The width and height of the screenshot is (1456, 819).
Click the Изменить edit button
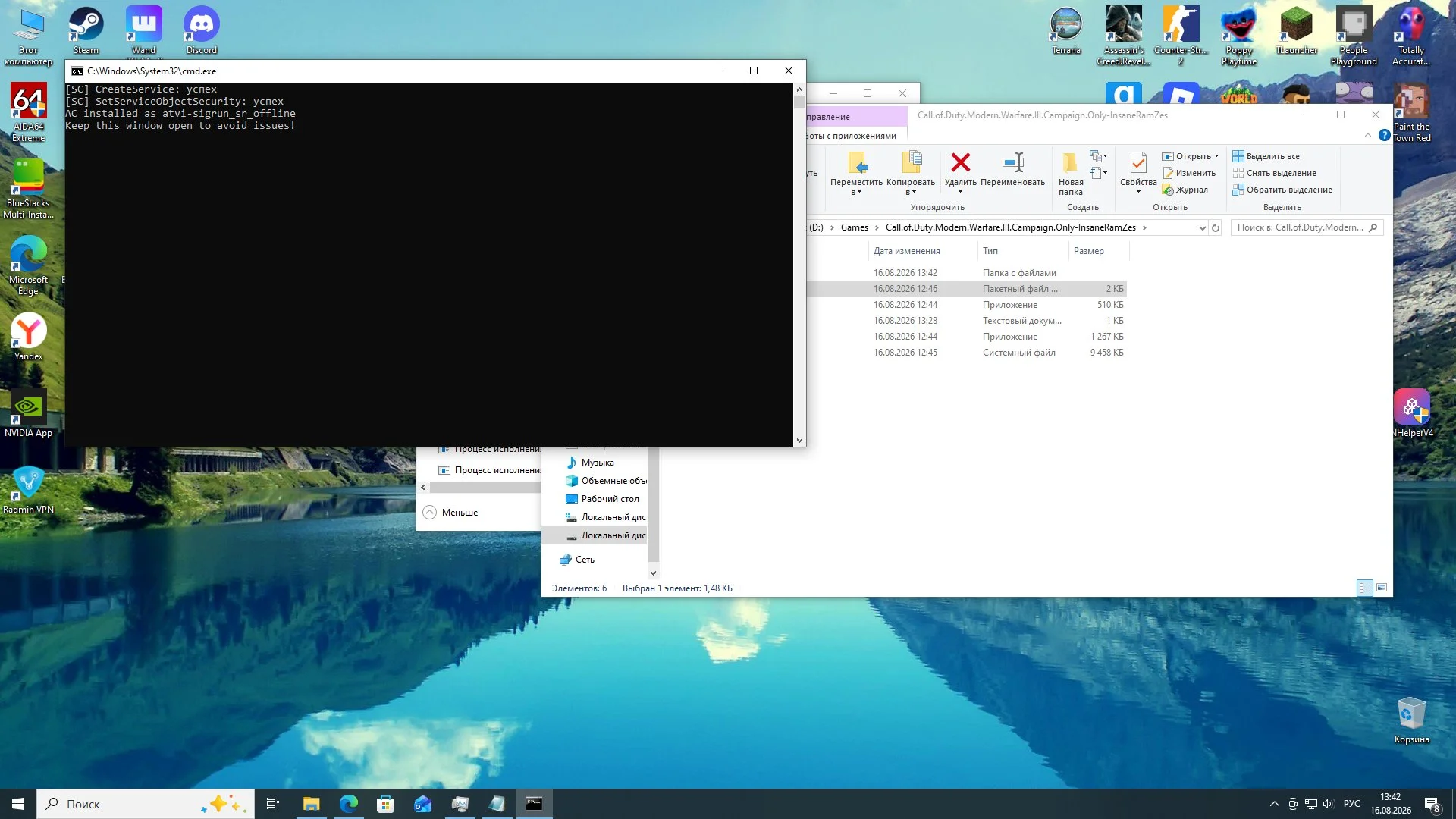(x=1188, y=173)
